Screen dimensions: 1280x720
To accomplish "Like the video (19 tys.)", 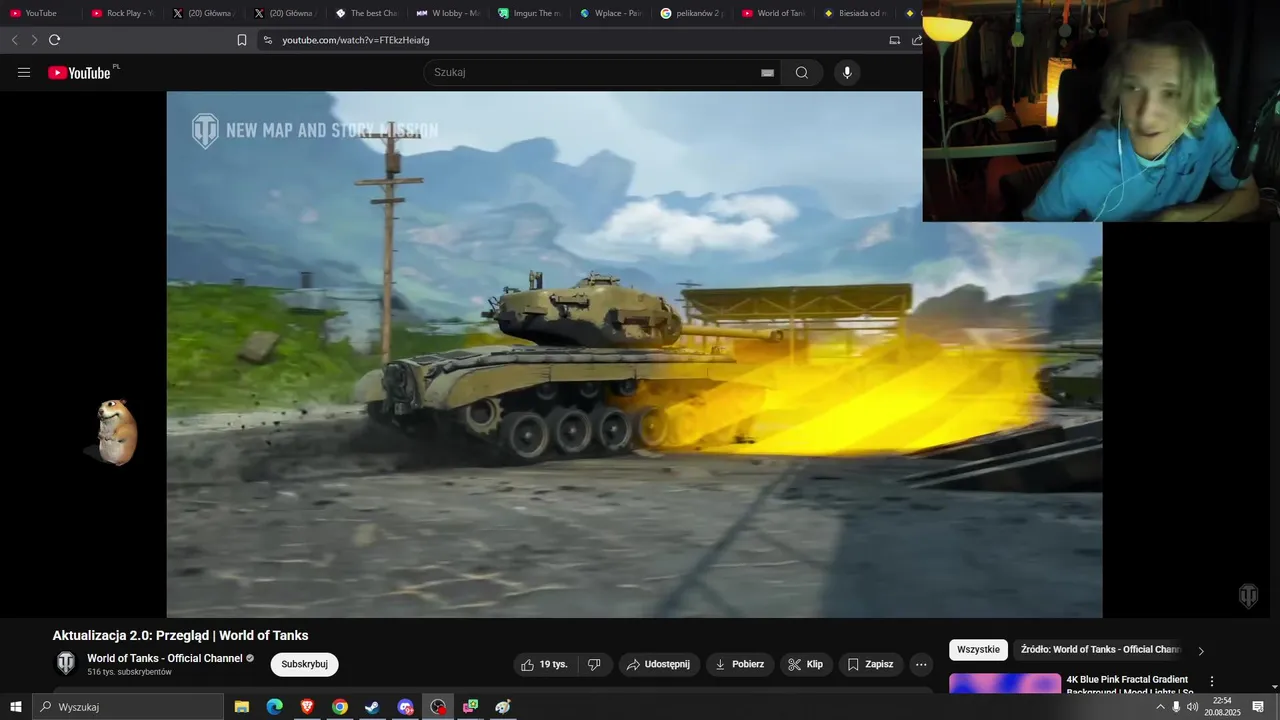I will pyautogui.click(x=544, y=664).
